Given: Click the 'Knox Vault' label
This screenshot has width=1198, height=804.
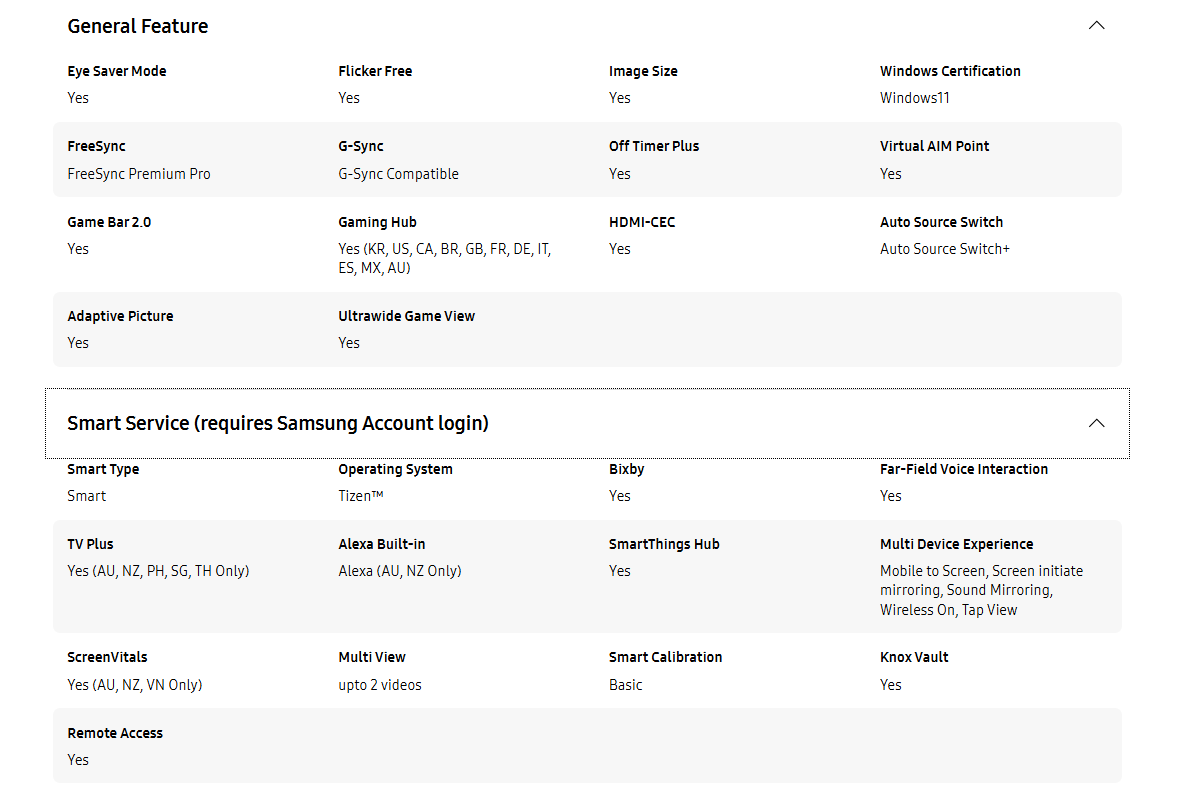Looking at the screenshot, I should click(914, 657).
